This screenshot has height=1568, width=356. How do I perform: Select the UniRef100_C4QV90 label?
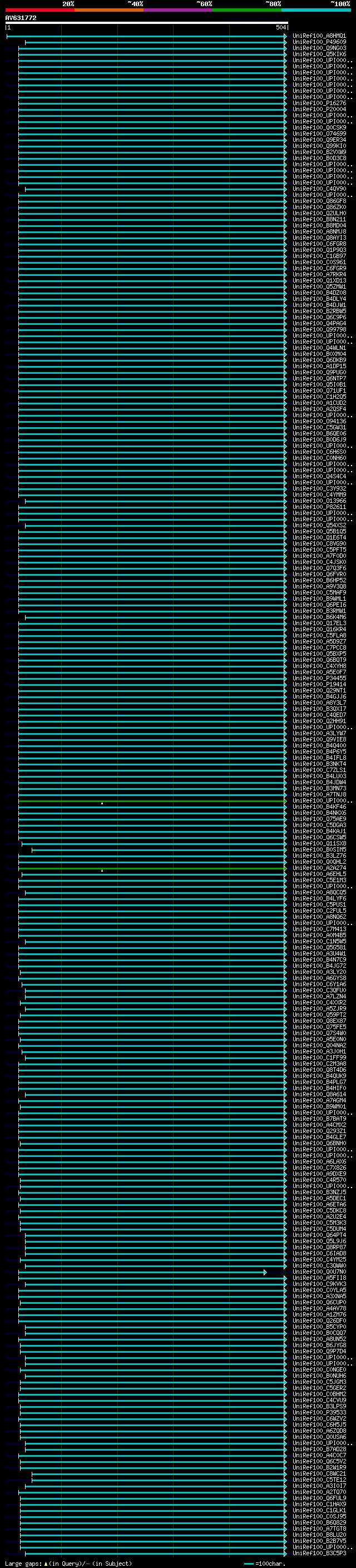click(x=319, y=189)
